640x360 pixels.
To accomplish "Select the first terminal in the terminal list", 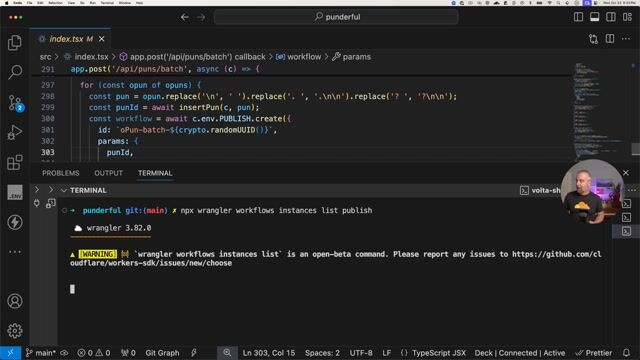I will pos(627,204).
